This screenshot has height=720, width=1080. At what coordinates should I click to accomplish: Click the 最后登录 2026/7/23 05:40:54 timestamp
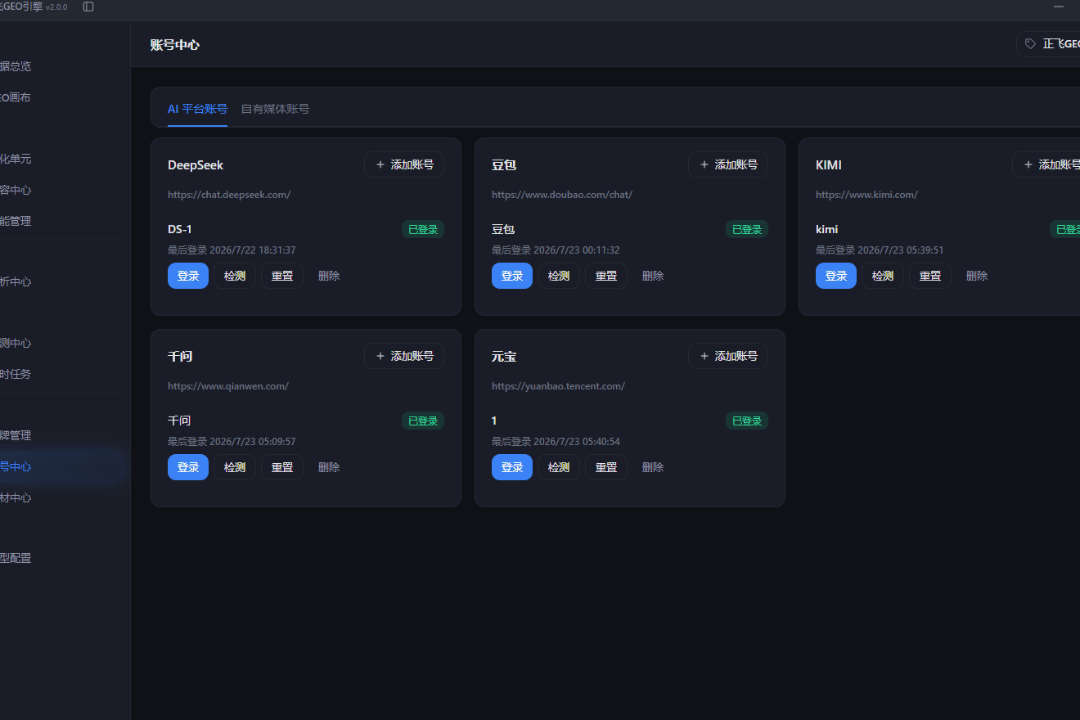pyautogui.click(x=556, y=442)
